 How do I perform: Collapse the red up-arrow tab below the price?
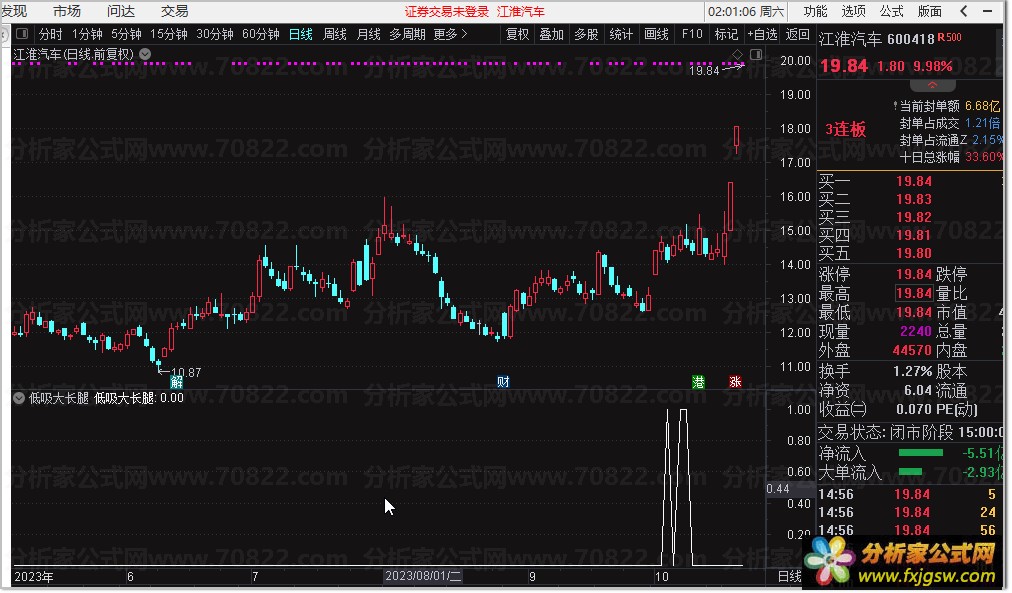pos(932,85)
